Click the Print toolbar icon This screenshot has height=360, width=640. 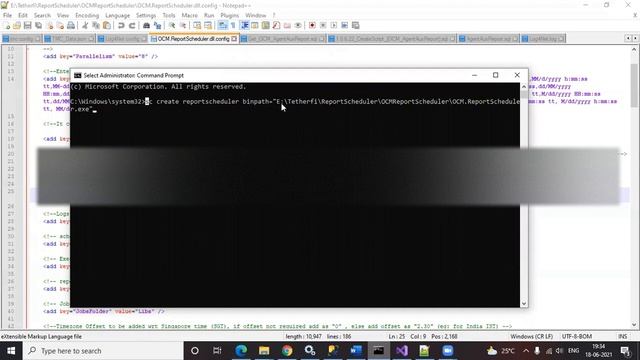71,25
